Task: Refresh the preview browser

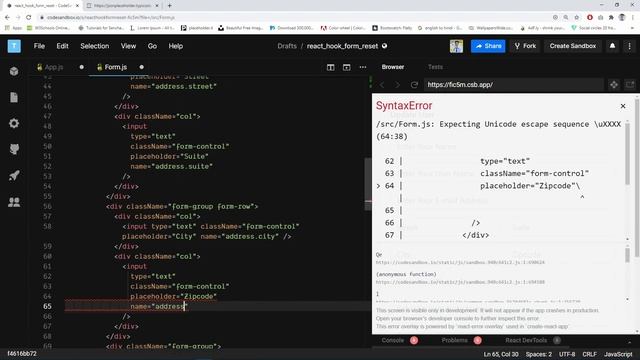Action: (414, 85)
